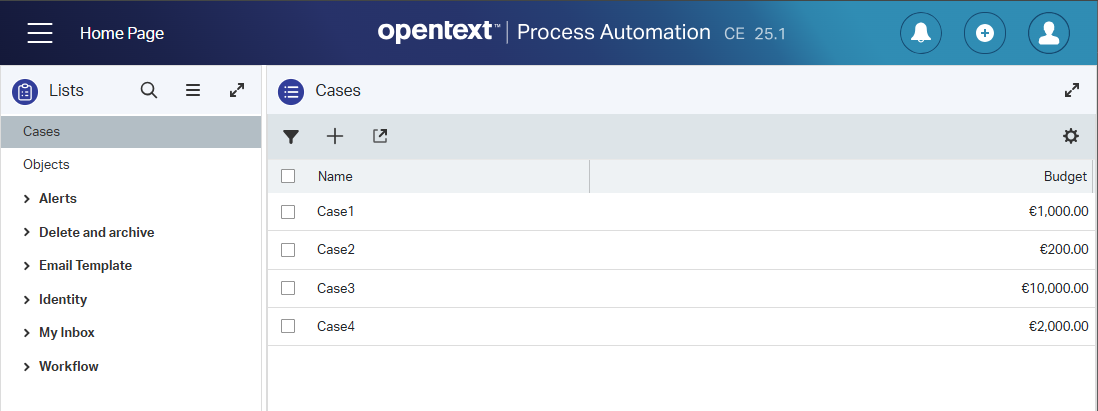Maximize the Cases panel
The height and width of the screenshot is (411, 1098).
[x=1072, y=90]
